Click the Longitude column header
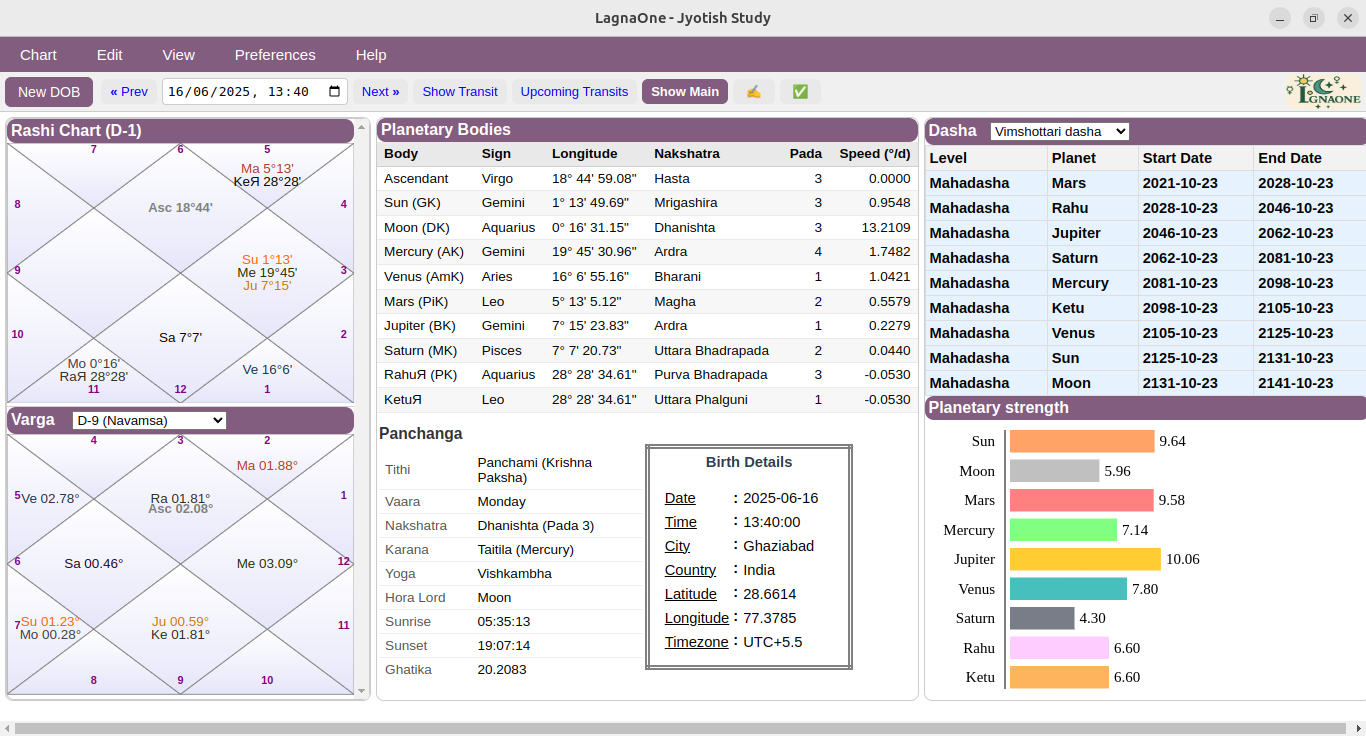 pyautogui.click(x=585, y=154)
